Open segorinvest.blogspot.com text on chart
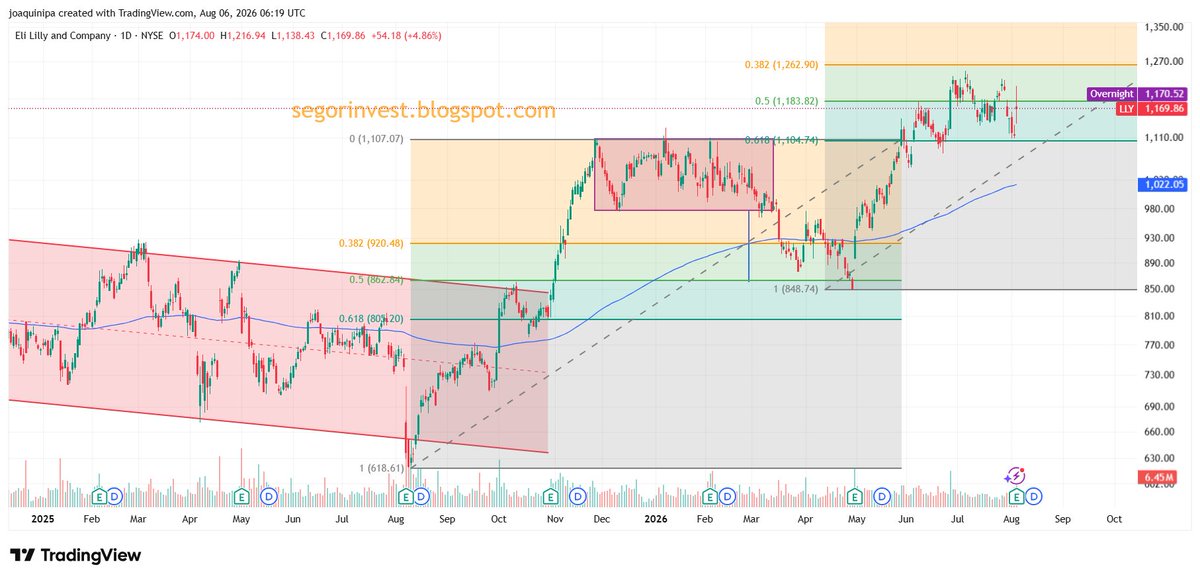This screenshot has height=580, width=1200. pyautogui.click(x=424, y=111)
